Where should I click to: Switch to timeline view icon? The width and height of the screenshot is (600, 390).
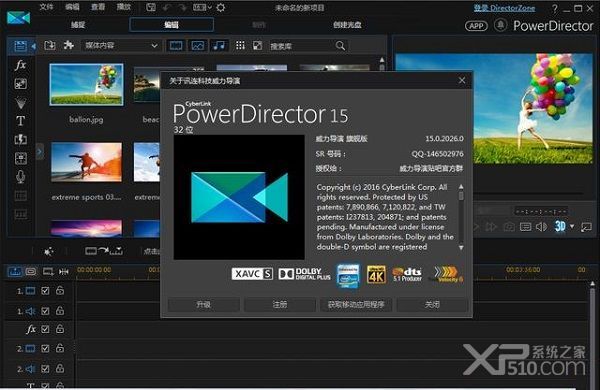coord(15,272)
